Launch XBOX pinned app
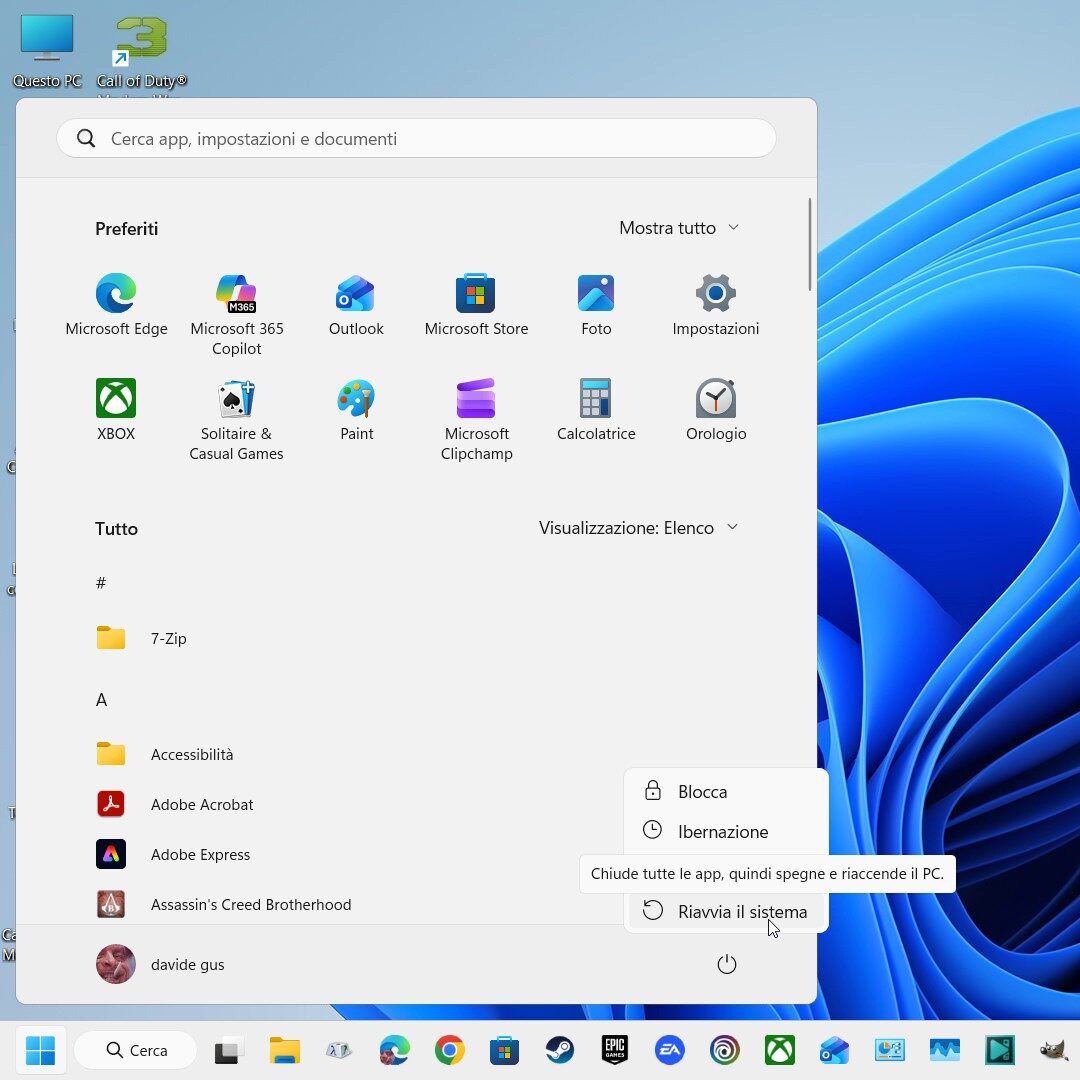The image size is (1080, 1080). (116, 409)
